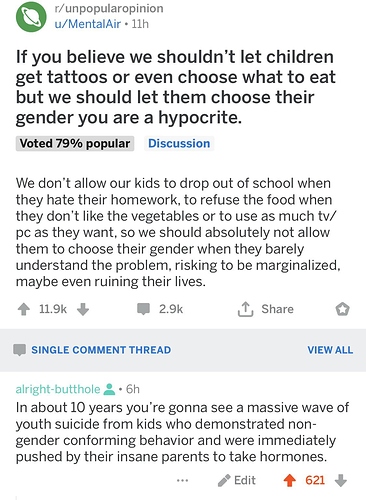This screenshot has width=366, height=500.
Task: Click the Voted 79% popular flair
Action: [x=75, y=143]
